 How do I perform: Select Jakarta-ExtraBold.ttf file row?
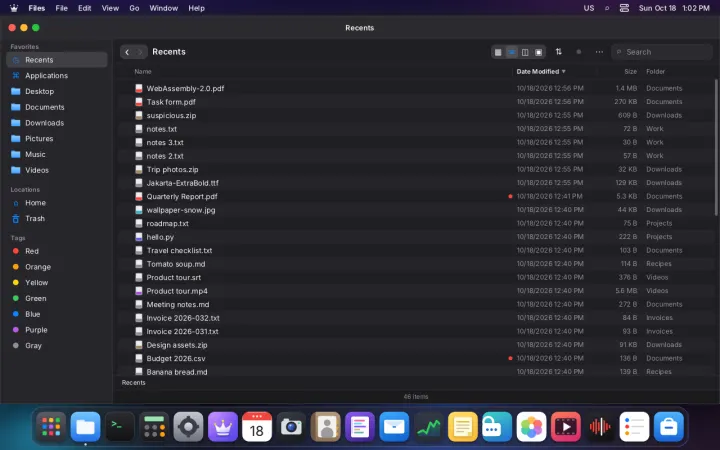[x=416, y=183]
